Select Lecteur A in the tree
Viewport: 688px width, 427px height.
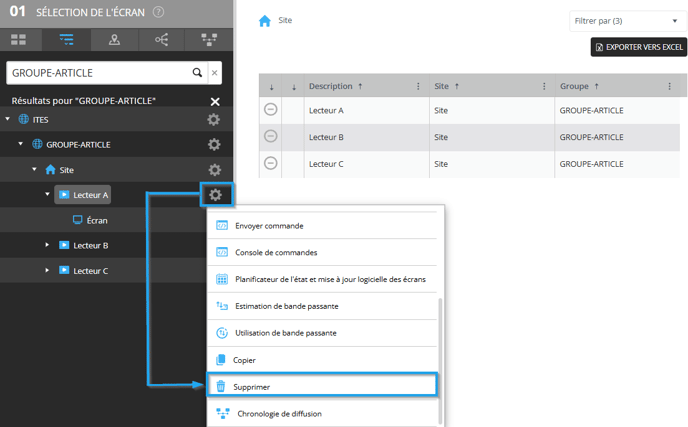82,195
